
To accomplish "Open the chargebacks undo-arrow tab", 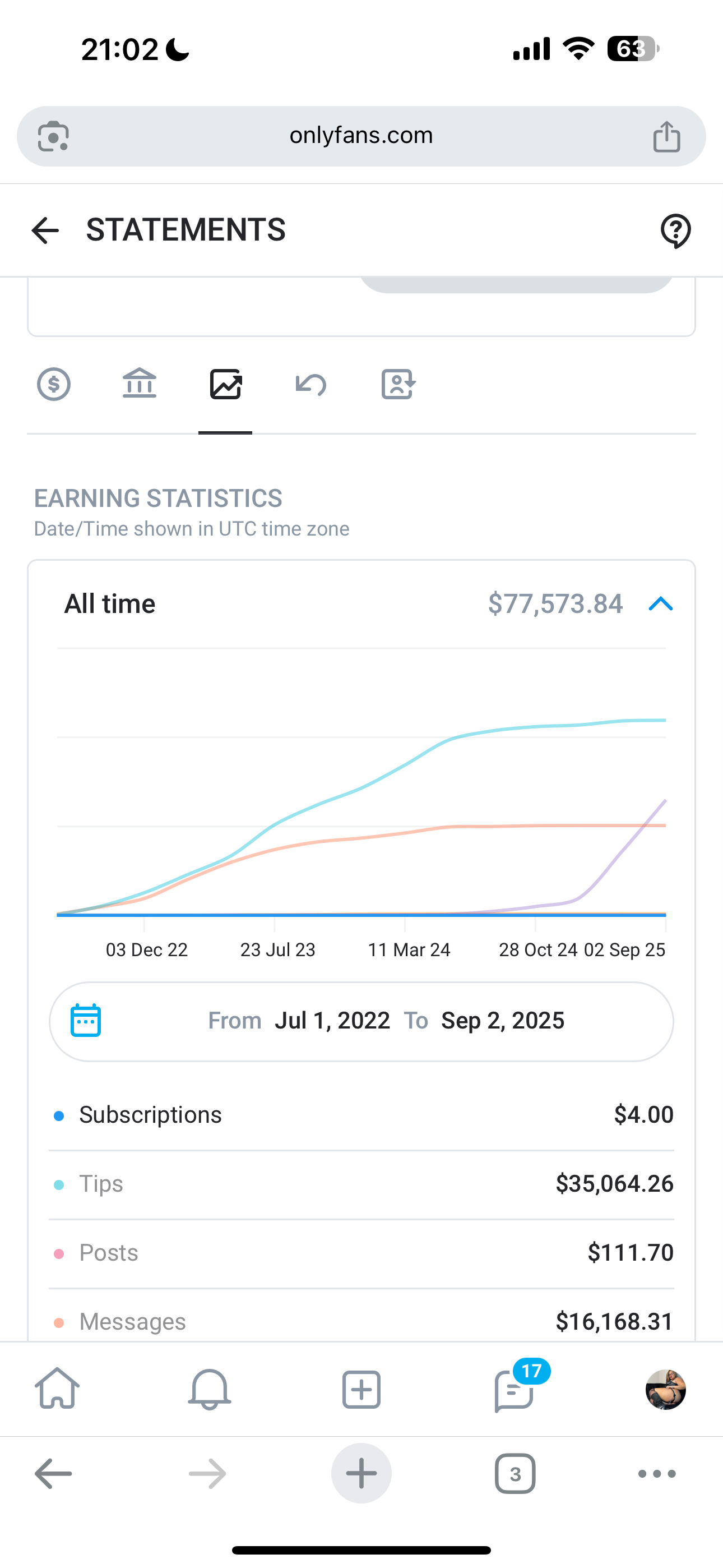I will coord(311,385).
